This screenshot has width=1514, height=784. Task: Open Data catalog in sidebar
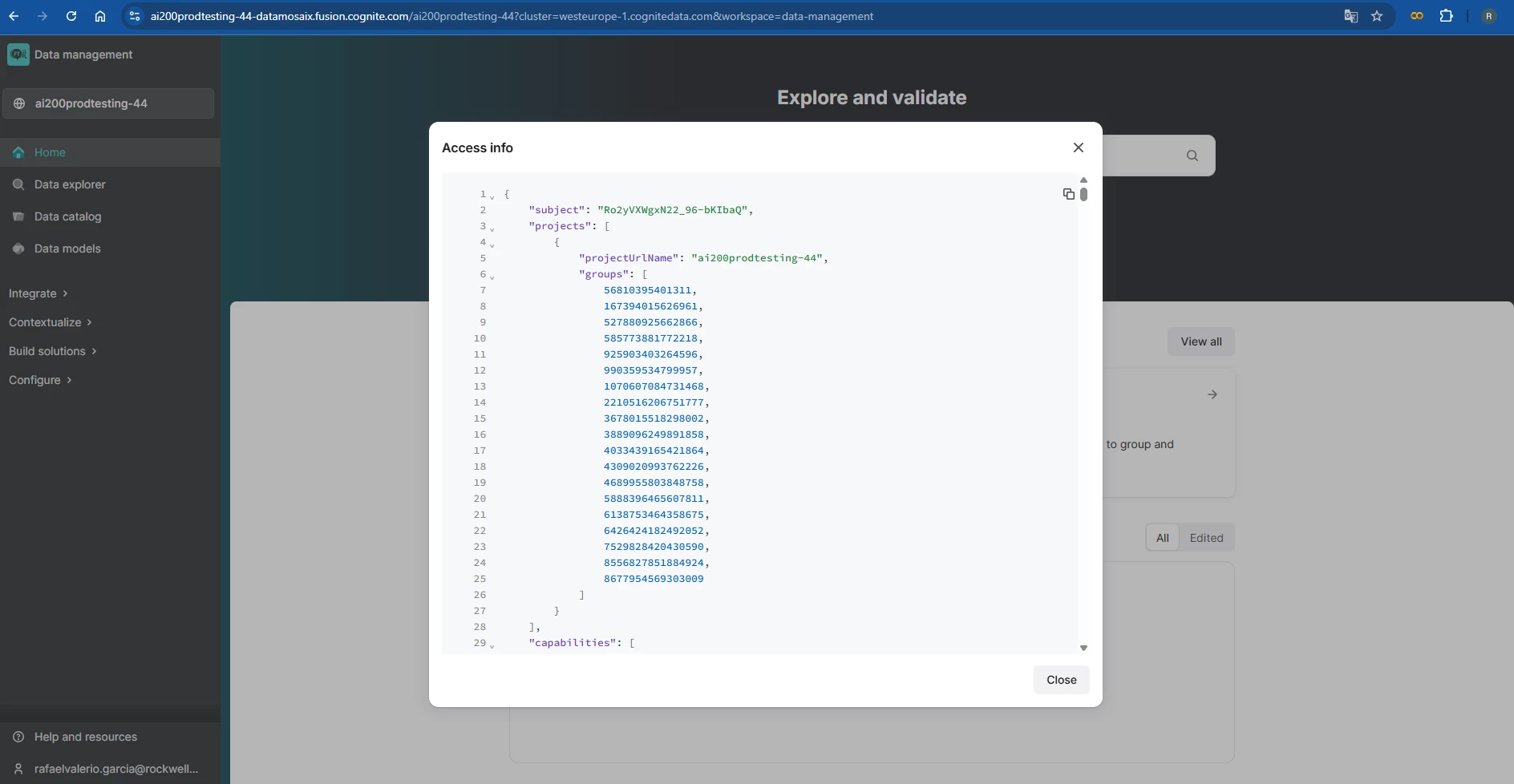pos(67,216)
